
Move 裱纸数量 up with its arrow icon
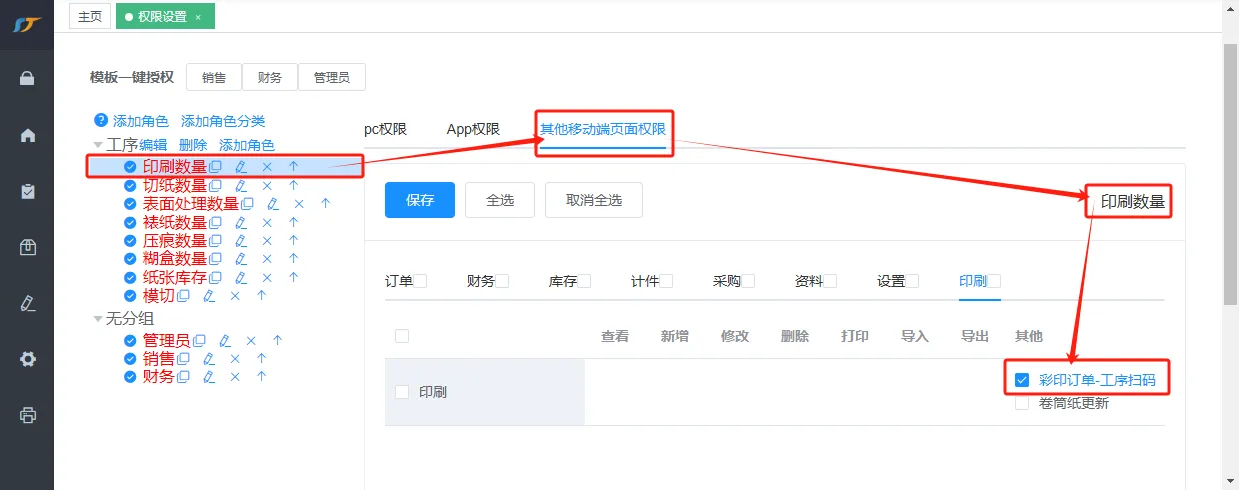(x=293, y=222)
